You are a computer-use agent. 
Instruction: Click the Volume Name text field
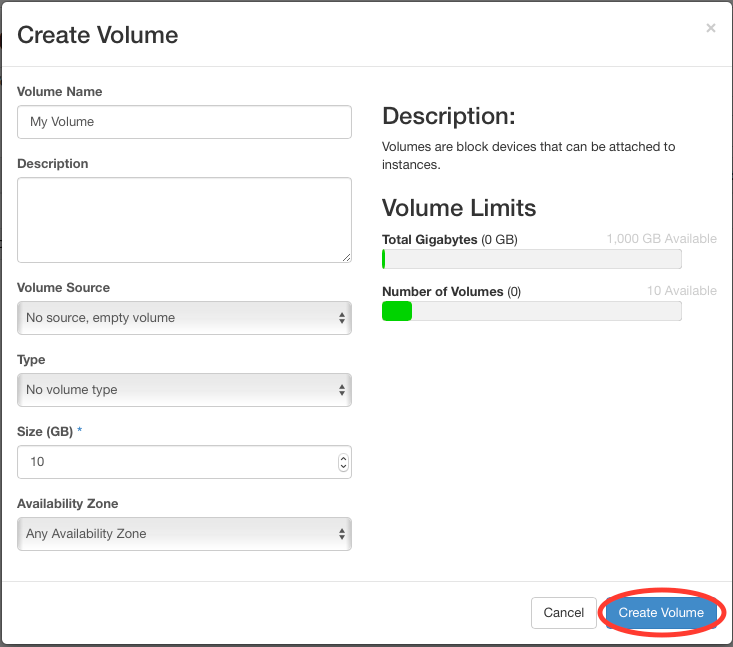pyautogui.click(x=184, y=122)
